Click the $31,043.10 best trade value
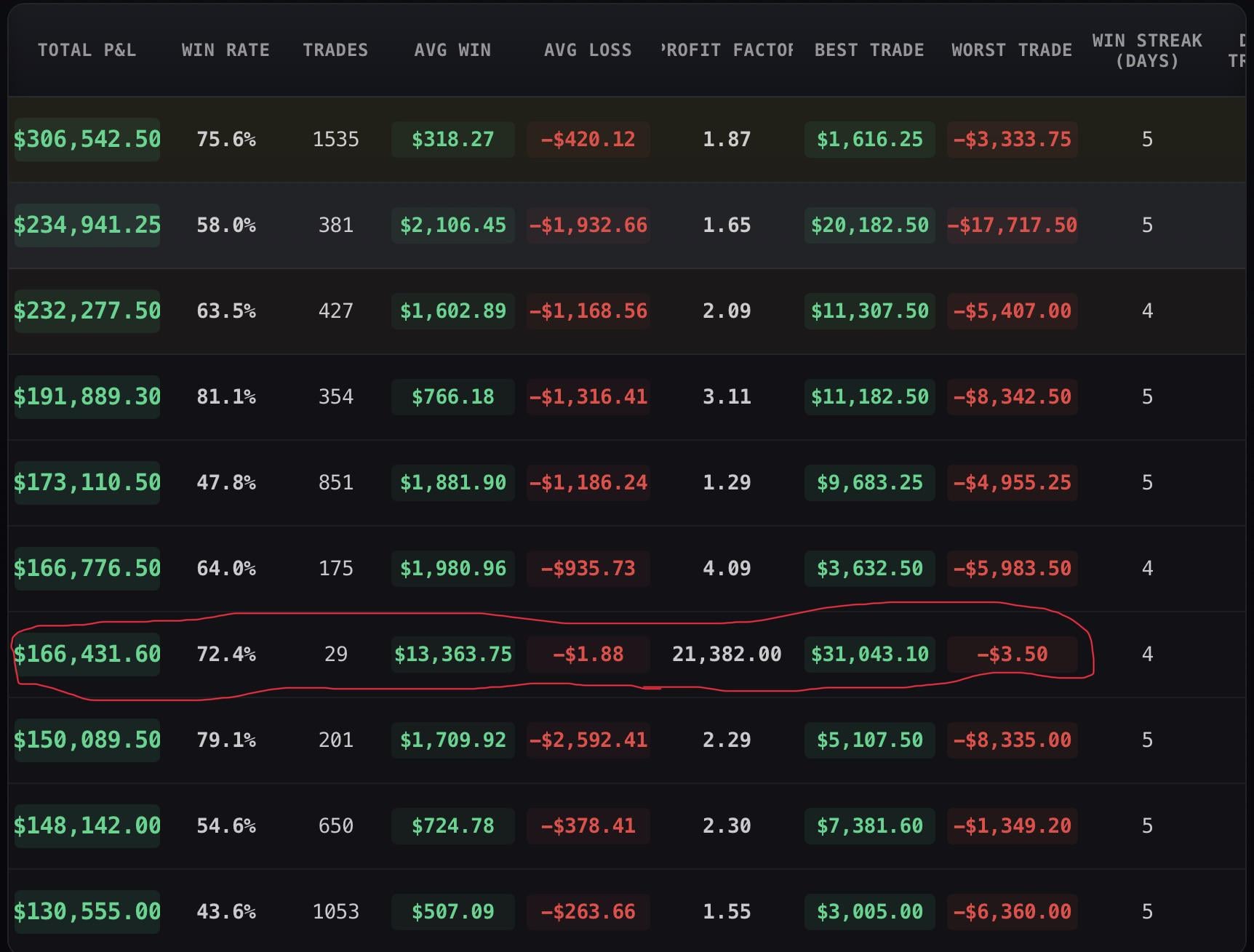This screenshot has width=1254, height=952. point(868,654)
